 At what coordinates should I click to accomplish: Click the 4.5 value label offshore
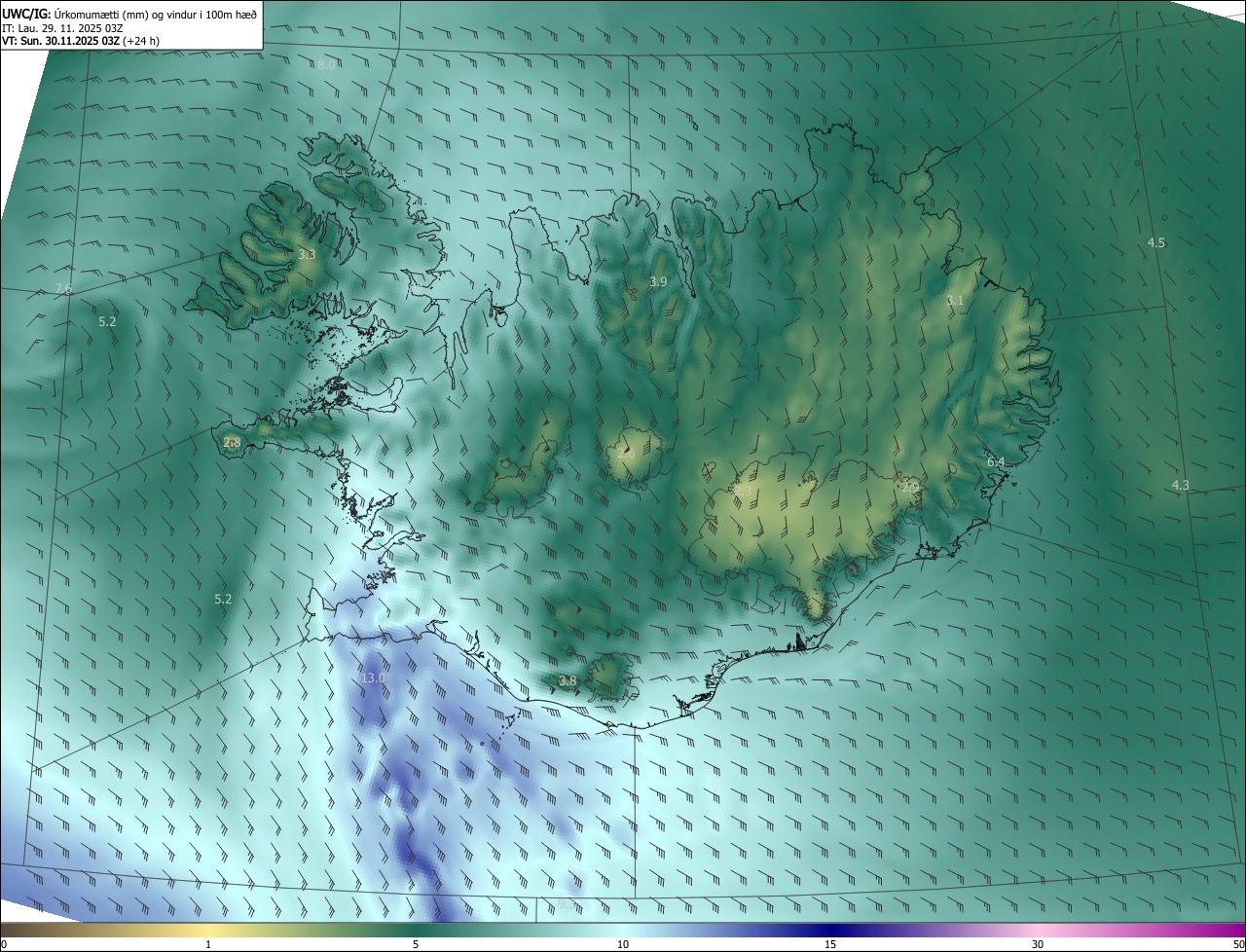tap(1156, 242)
